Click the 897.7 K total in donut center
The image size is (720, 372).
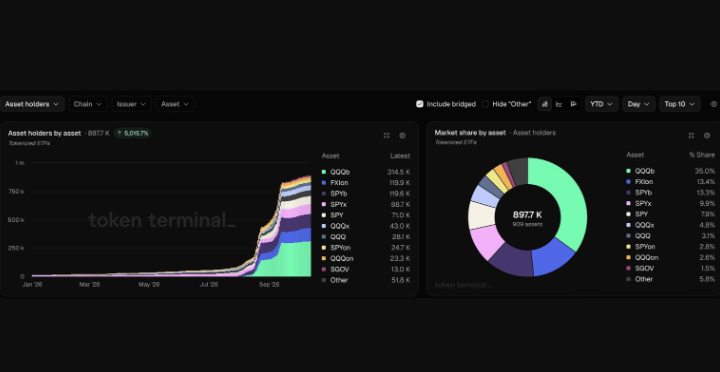[527, 215]
